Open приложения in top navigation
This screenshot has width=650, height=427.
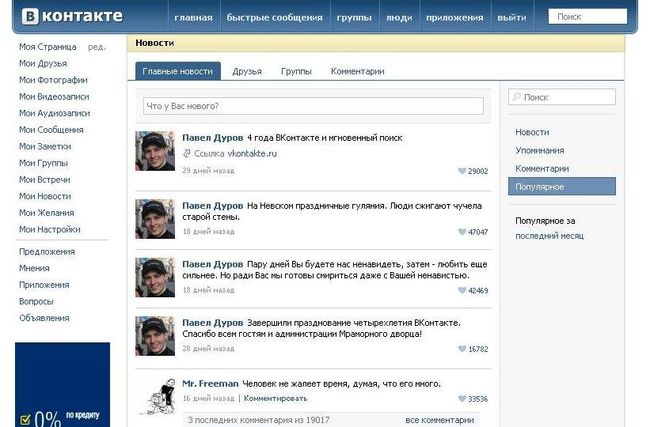click(455, 17)
